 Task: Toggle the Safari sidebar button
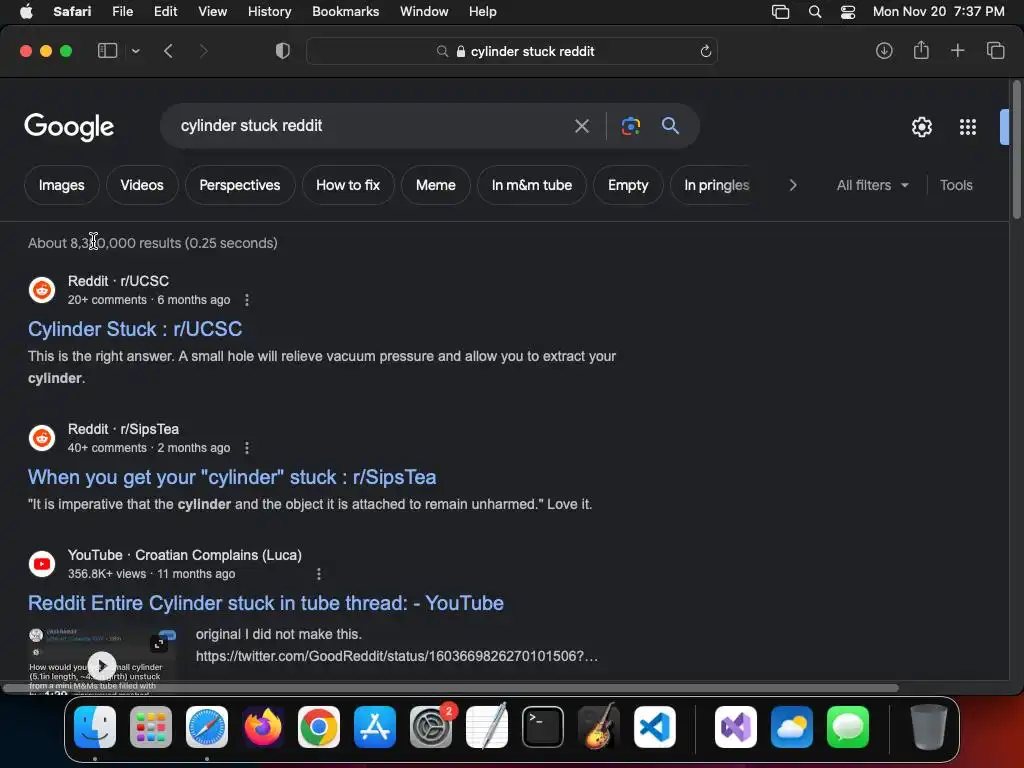tap(107, 51)
